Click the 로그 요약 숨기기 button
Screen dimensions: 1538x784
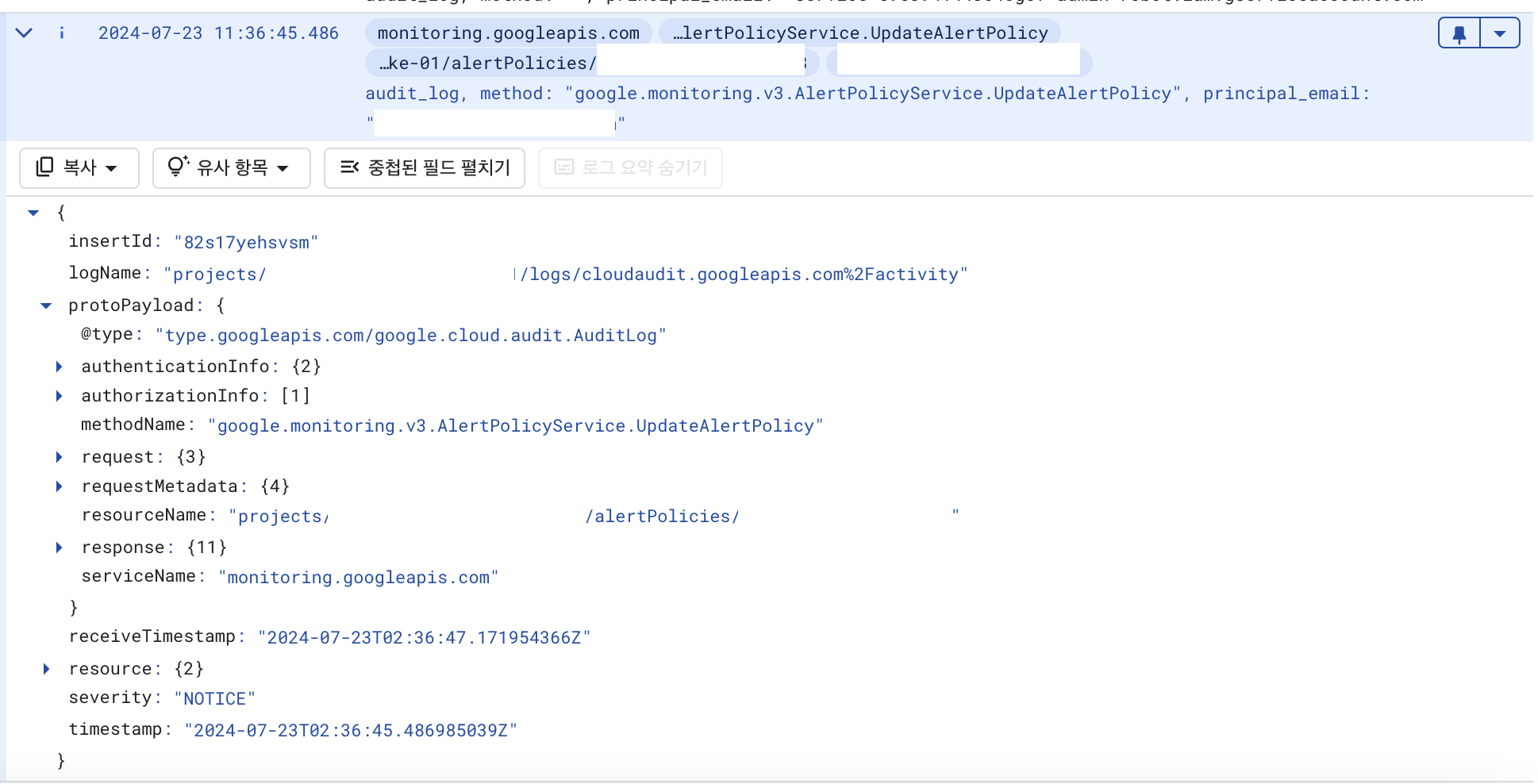pos(630,167)
